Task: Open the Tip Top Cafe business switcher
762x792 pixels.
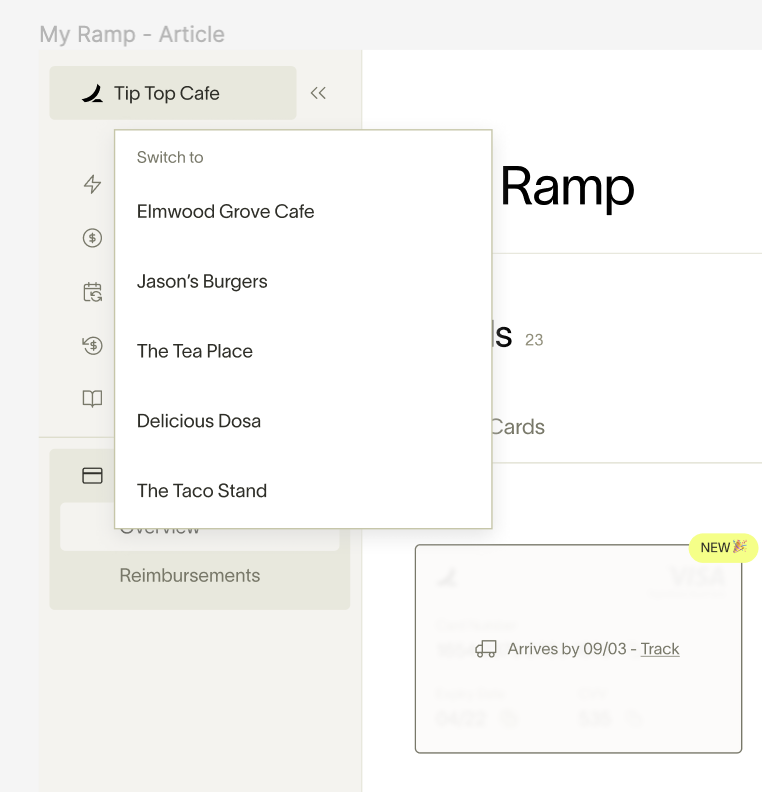Action: [173, 93]
